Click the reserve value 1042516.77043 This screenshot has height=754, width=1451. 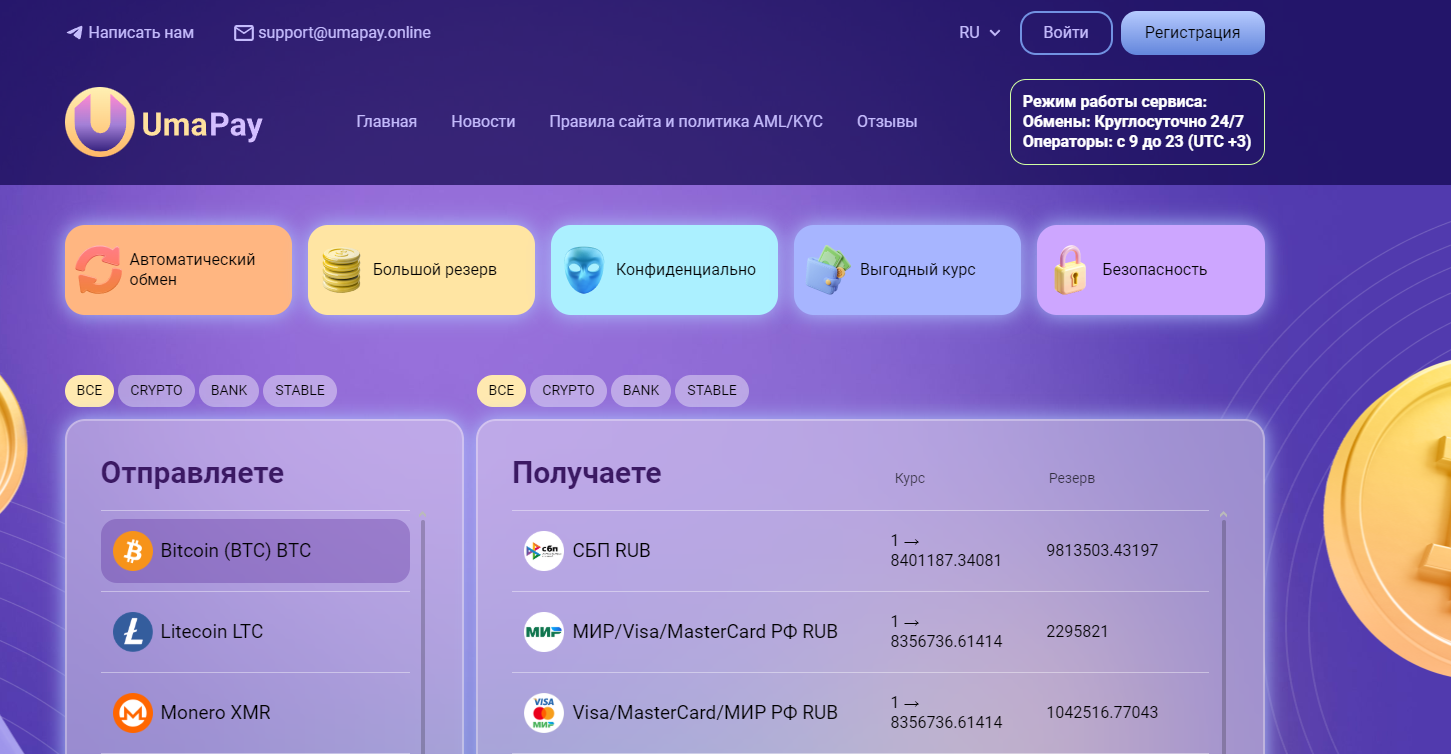tap(1102, 713)
